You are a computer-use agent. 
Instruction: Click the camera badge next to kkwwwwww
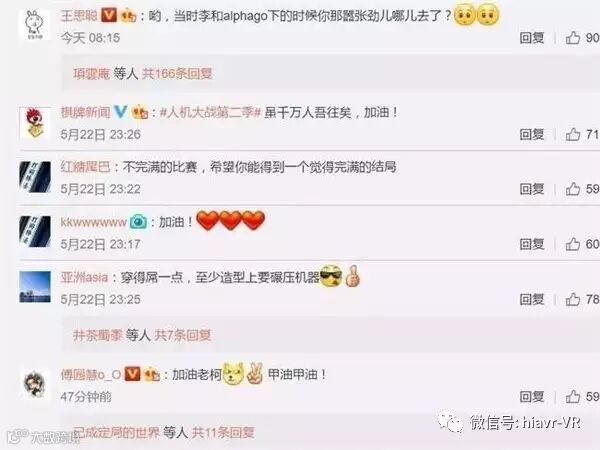coord(138,222)
